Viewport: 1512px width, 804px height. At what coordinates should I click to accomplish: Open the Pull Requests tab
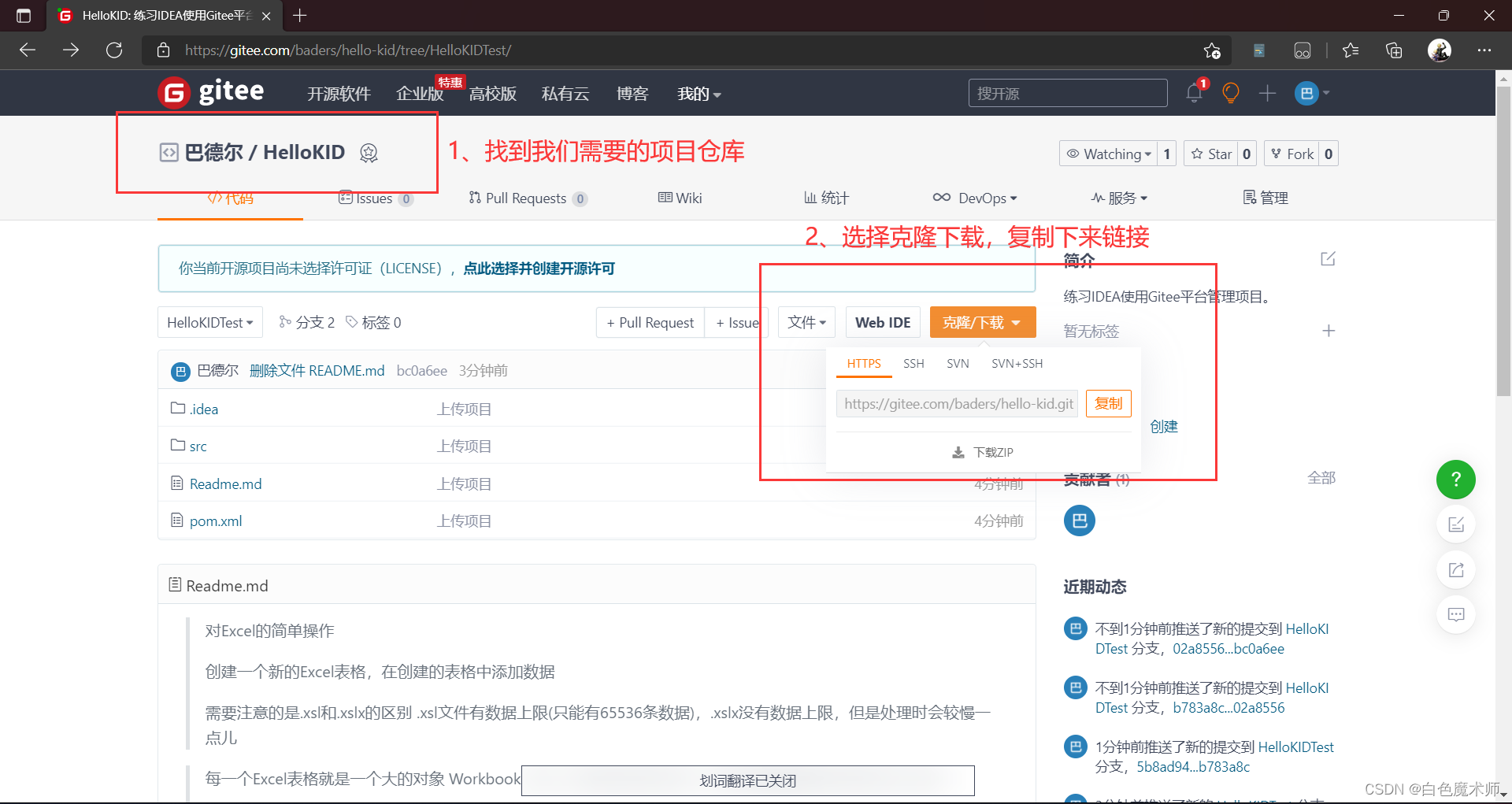pyautogui.click(x=528, y=198)
